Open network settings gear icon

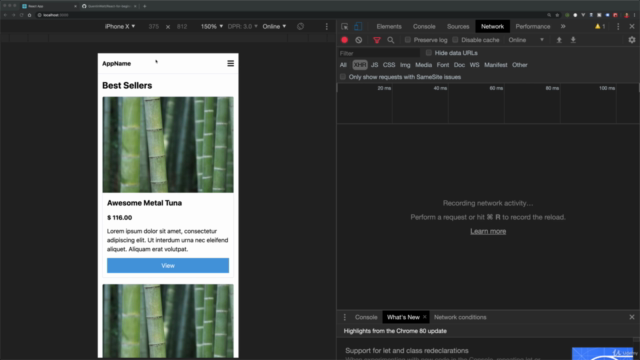click(x=632, y=40)
